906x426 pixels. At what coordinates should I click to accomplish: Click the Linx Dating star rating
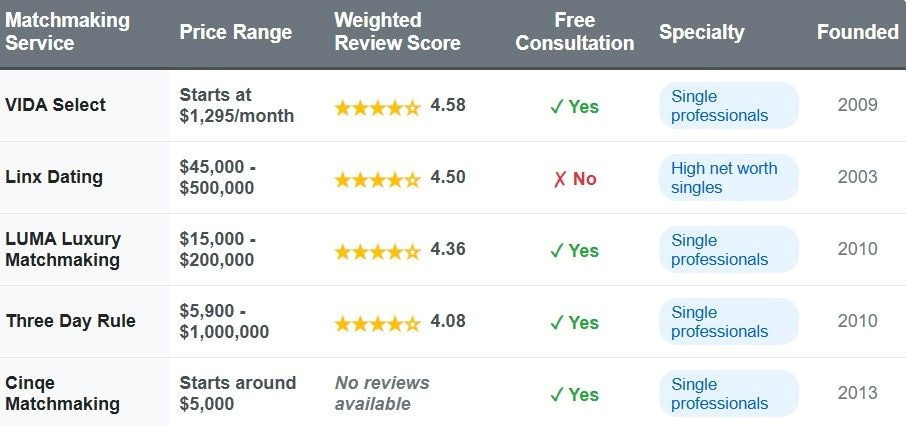click(x=377, y=179)
